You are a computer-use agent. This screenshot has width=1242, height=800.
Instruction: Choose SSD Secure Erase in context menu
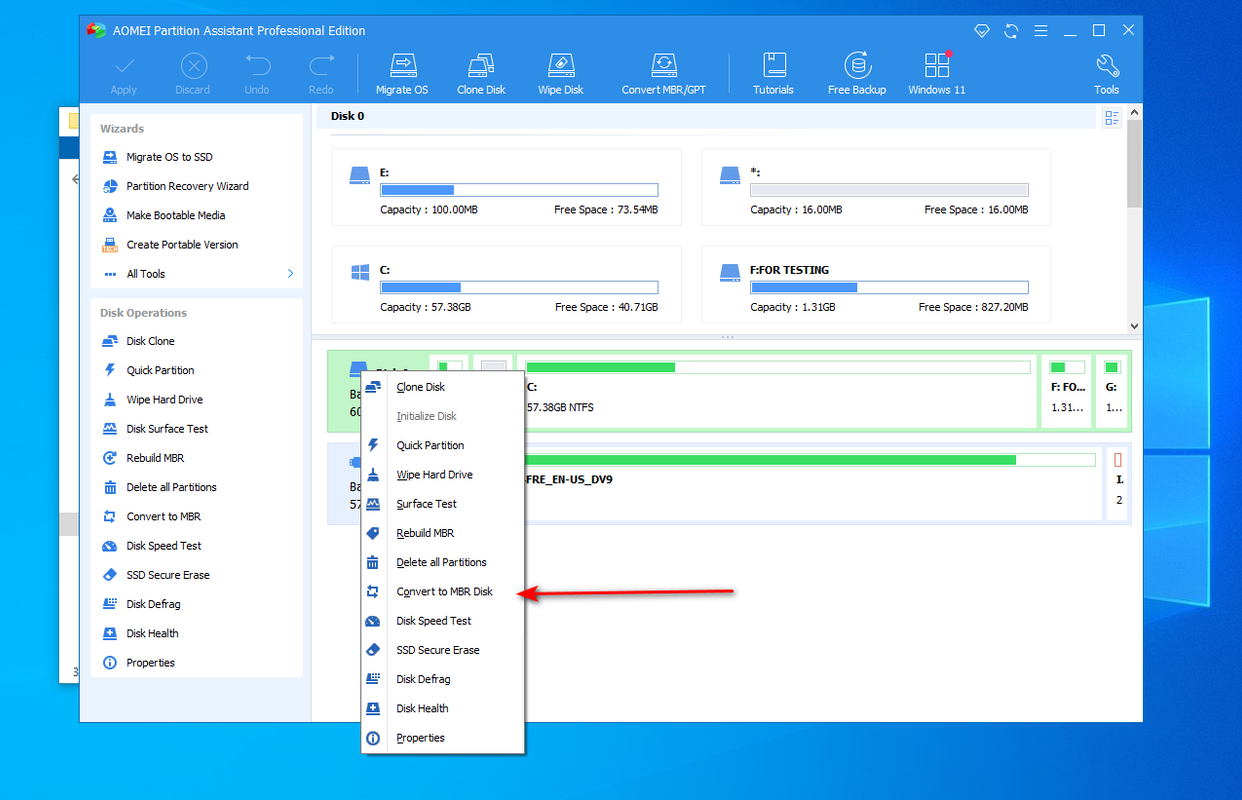click(x=443, y=650)
